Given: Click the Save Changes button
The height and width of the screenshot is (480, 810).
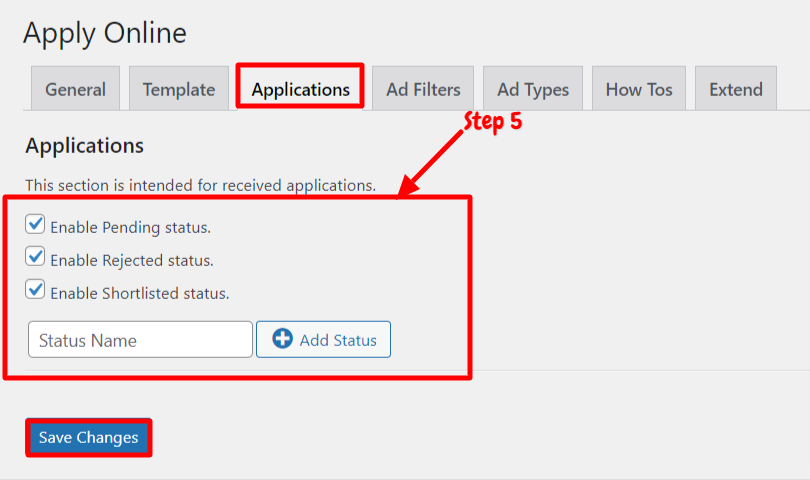Looking at the screenshot, I should click(89, 438).
